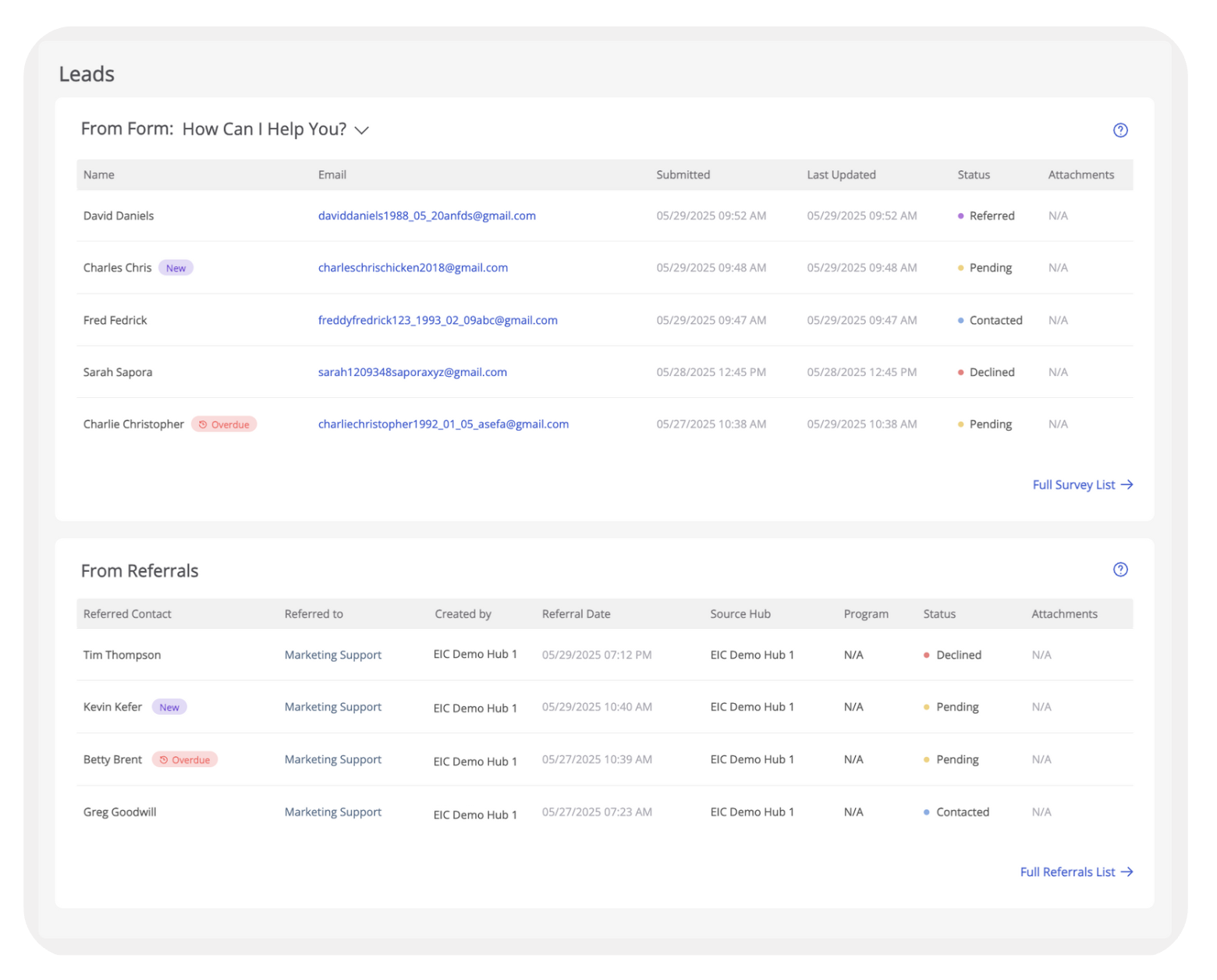Screen dimensions: 1217x980
Task: Select the Referral Date column header
Action: (576, 614)
